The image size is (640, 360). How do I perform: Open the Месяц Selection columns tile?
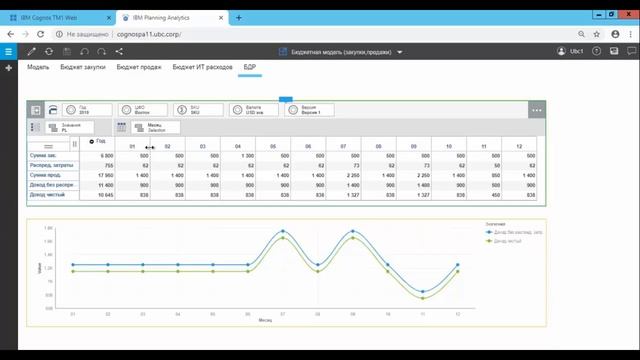(x=156, y=127)
